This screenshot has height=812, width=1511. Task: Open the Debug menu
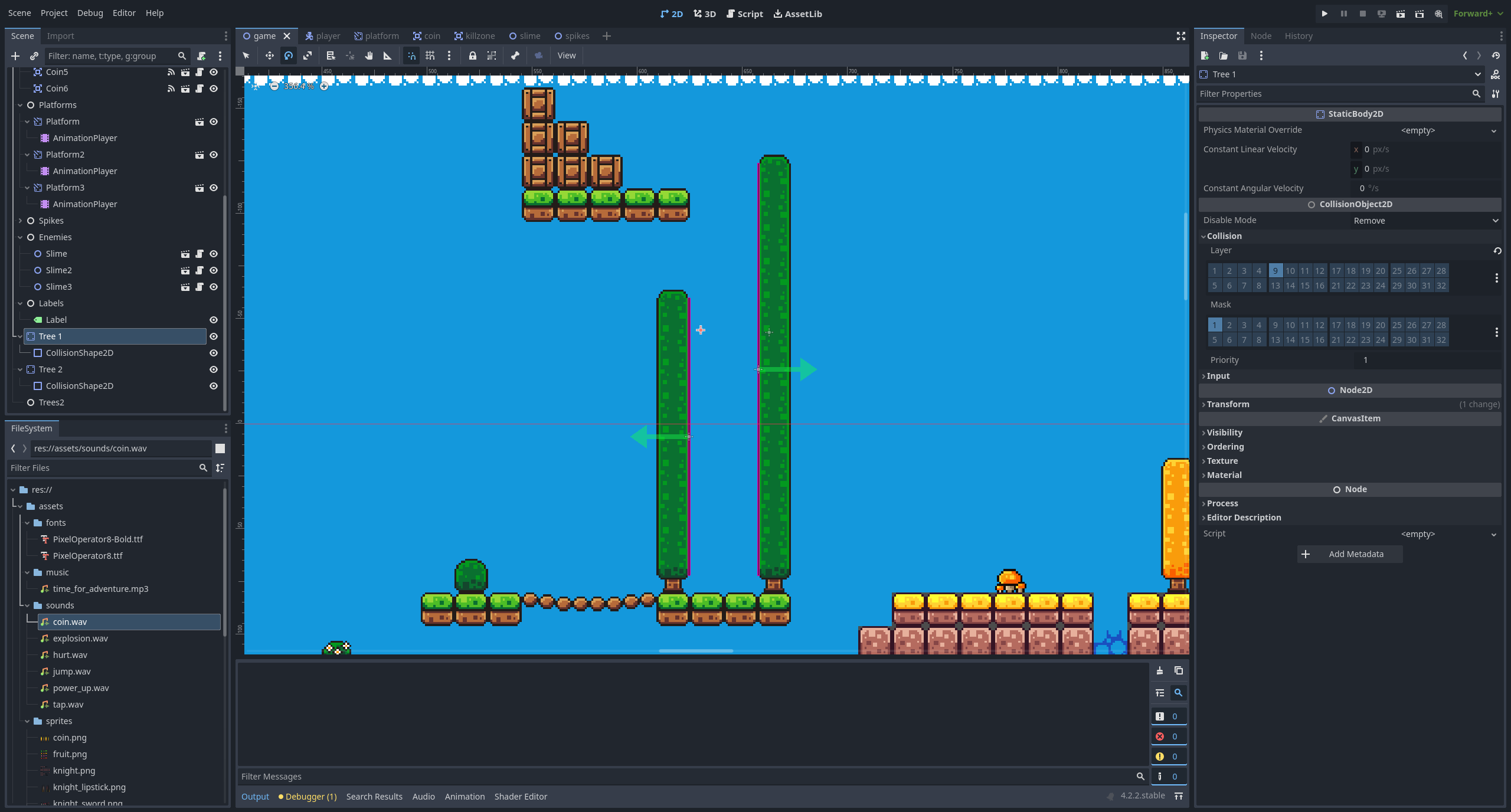pyautogui.click(x=90, y=12)
